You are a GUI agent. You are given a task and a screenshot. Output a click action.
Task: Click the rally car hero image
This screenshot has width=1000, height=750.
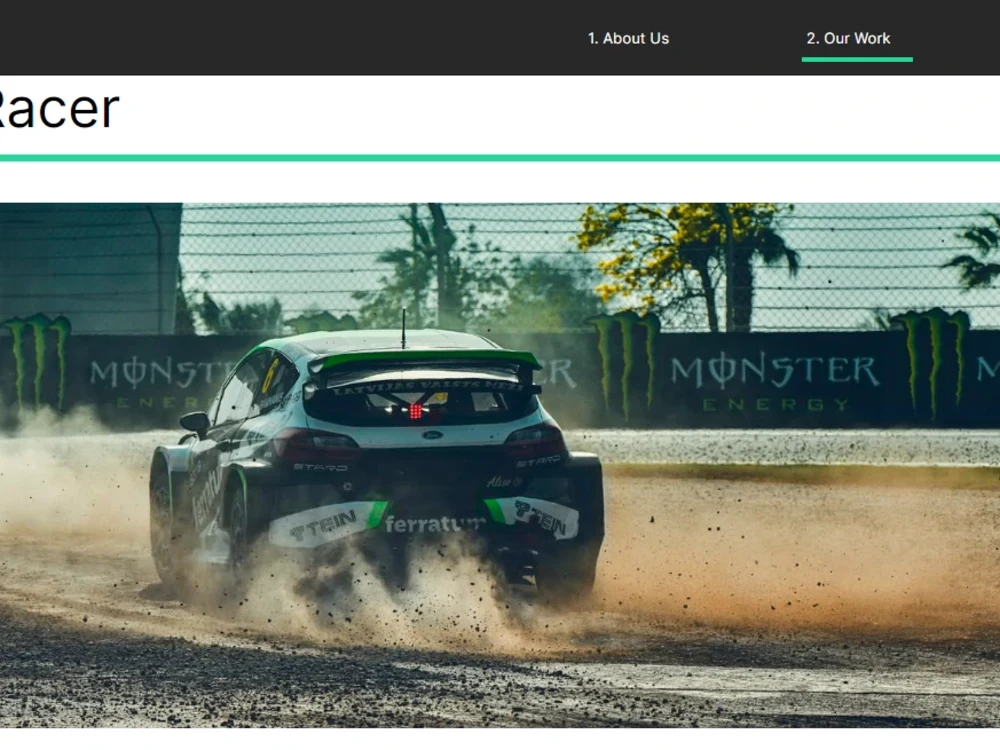500,465
